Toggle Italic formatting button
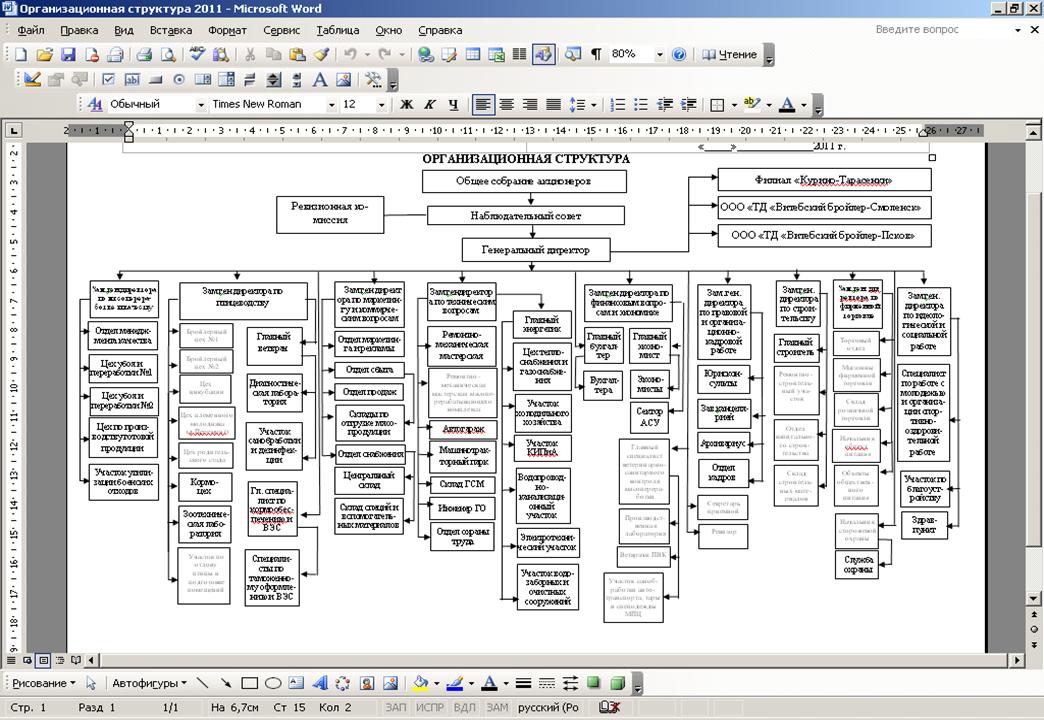Screen dimensions: 1044x720 [x=430, y=104]
